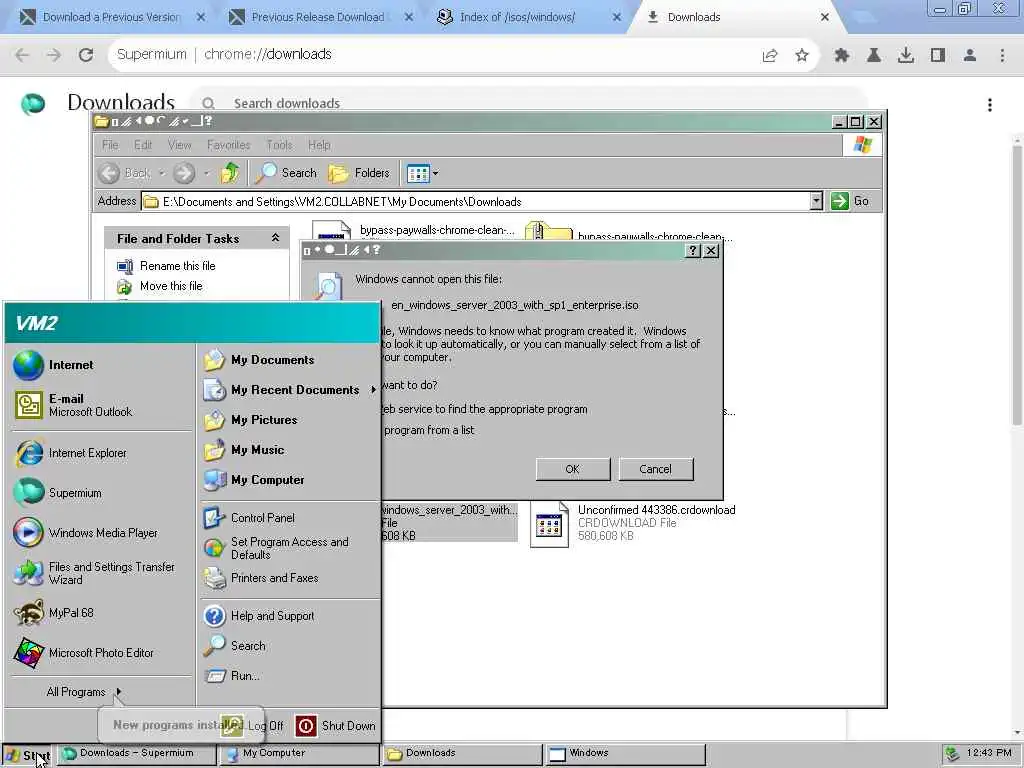1024x768 pixels.
Task: Open View menu in Explorer
Action: (x=180, y=145)
